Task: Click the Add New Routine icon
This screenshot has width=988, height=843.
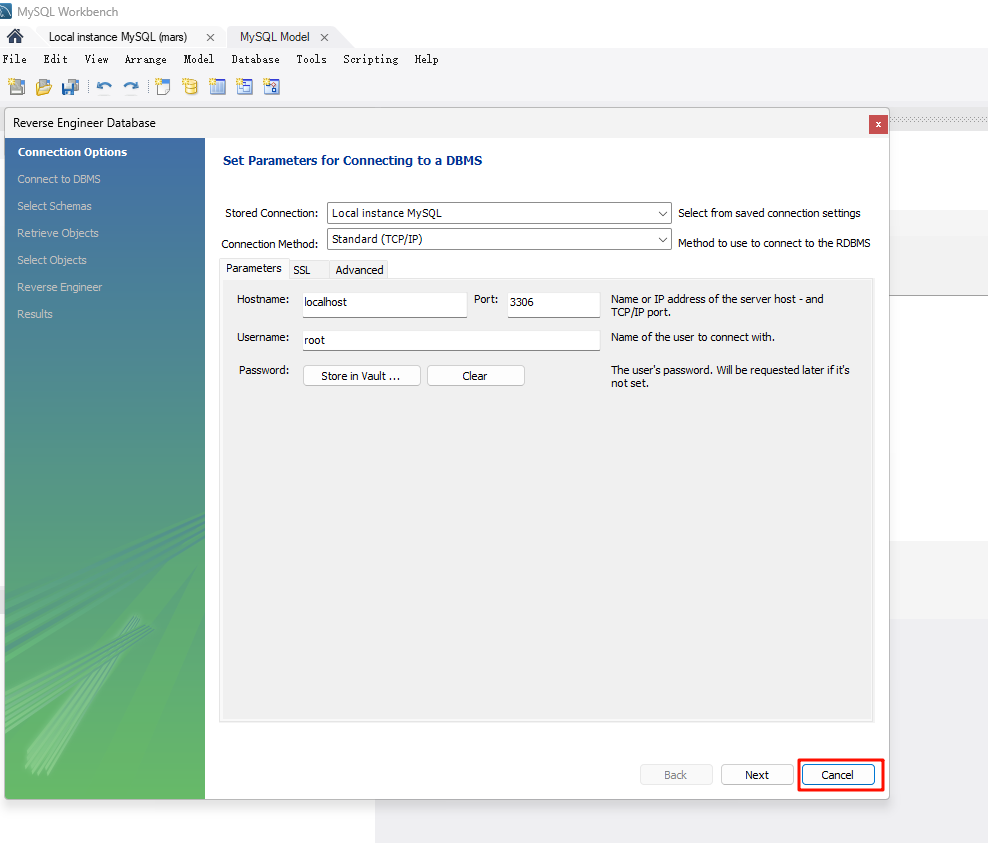Action: (272, 86)
